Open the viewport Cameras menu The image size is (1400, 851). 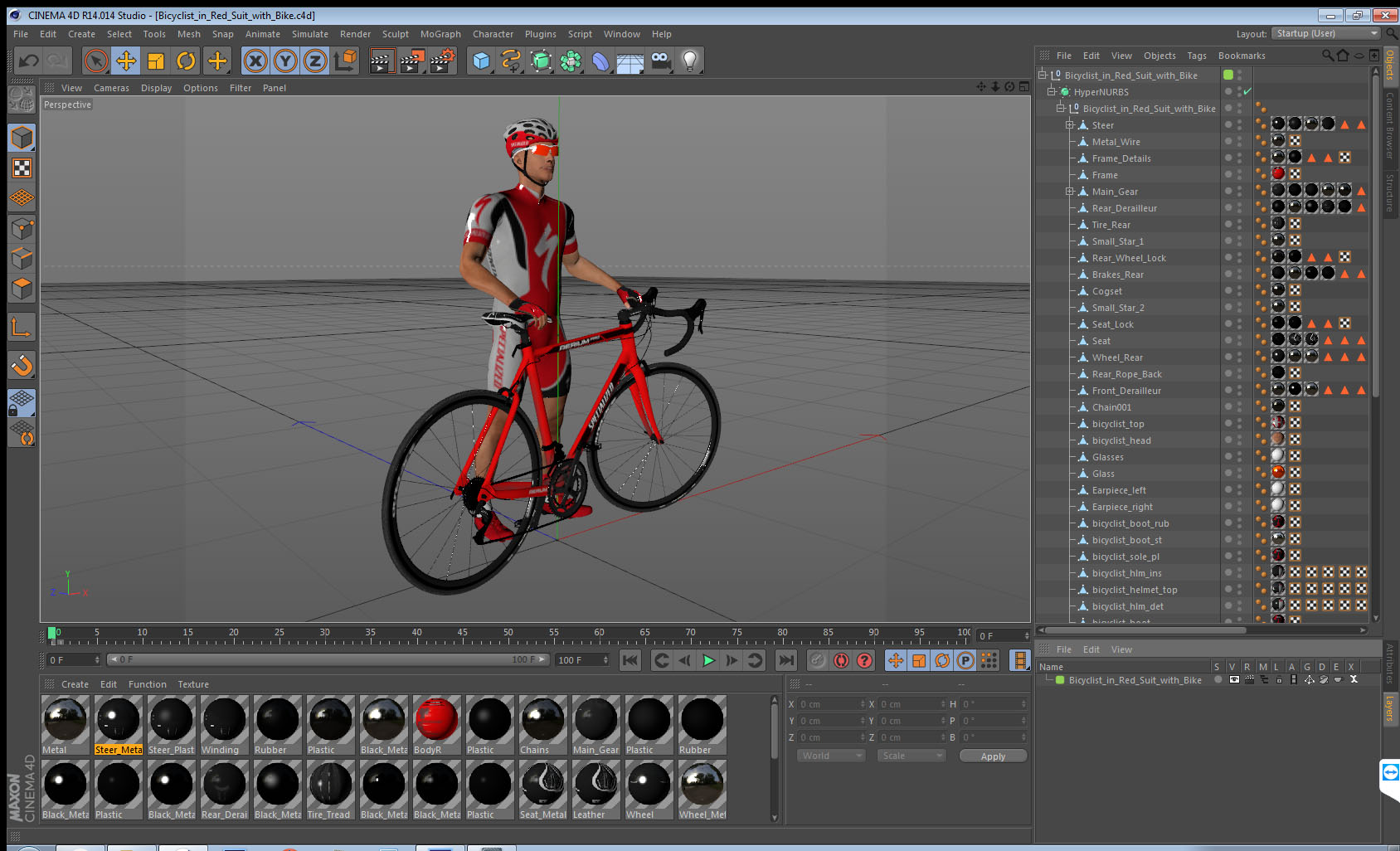pos(111,88)
